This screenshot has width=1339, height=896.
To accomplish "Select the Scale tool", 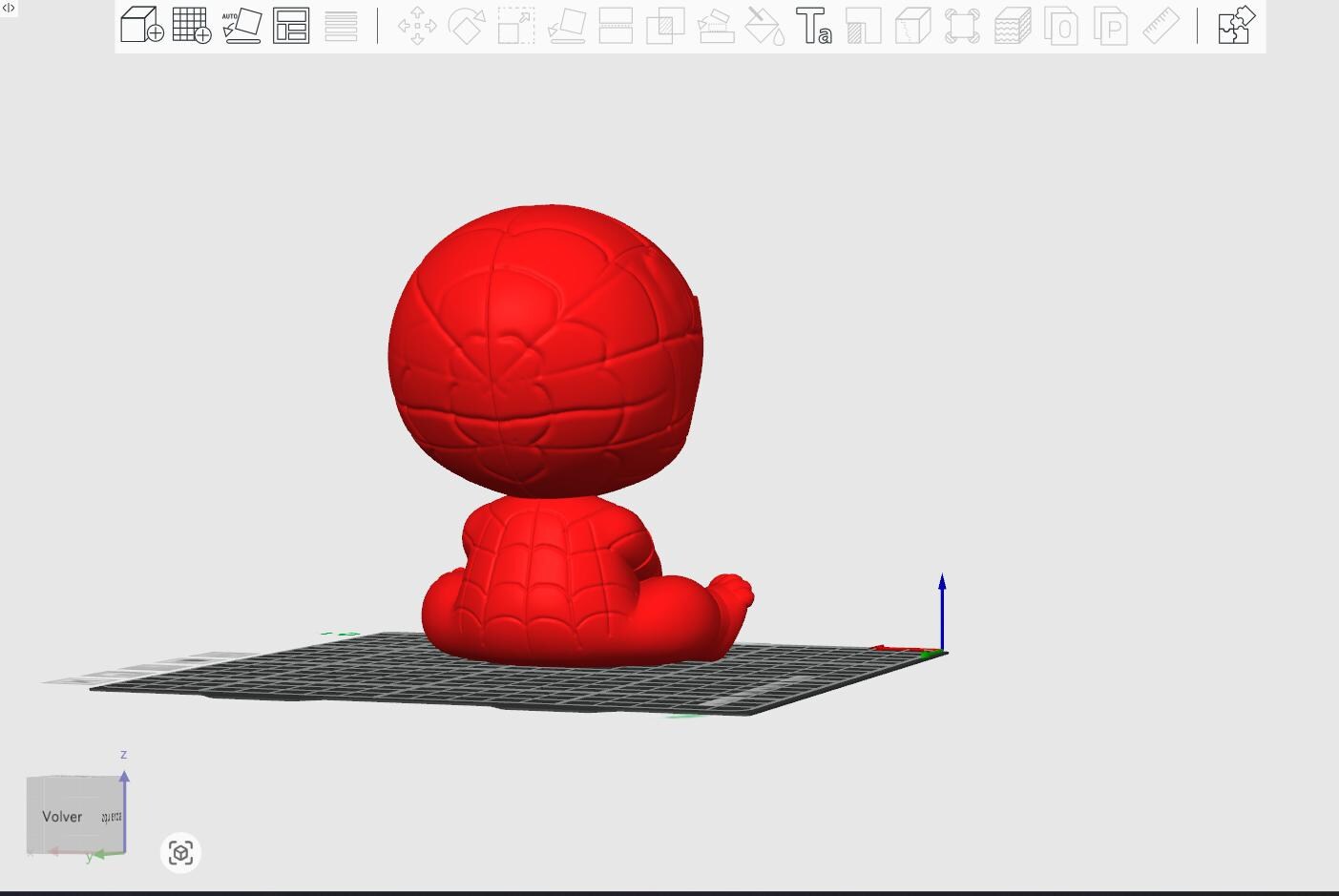I will tap(516, 26).
